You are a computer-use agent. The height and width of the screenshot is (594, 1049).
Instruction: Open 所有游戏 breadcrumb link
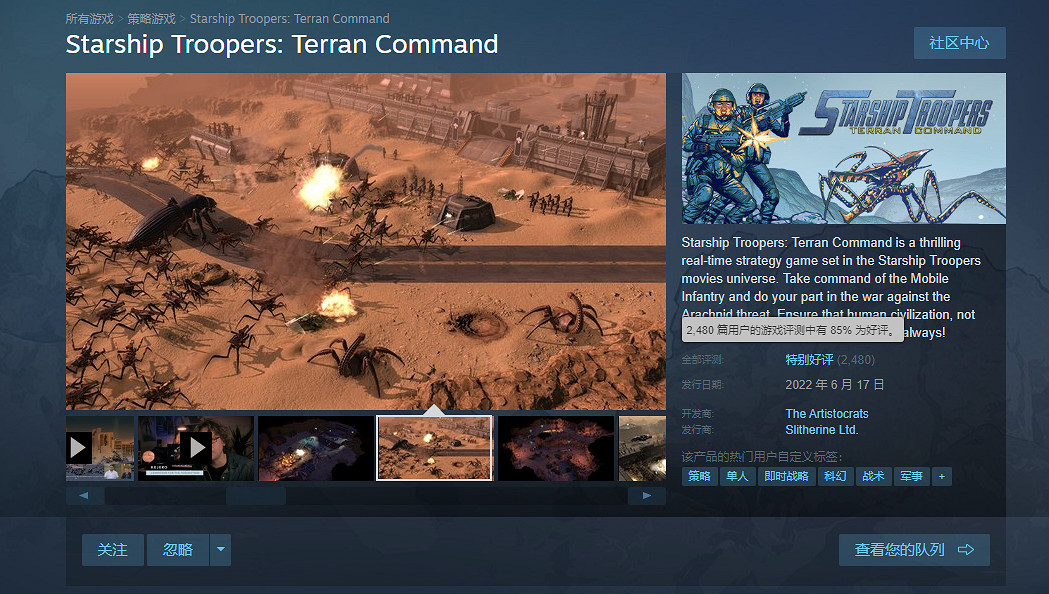(89, 19)
